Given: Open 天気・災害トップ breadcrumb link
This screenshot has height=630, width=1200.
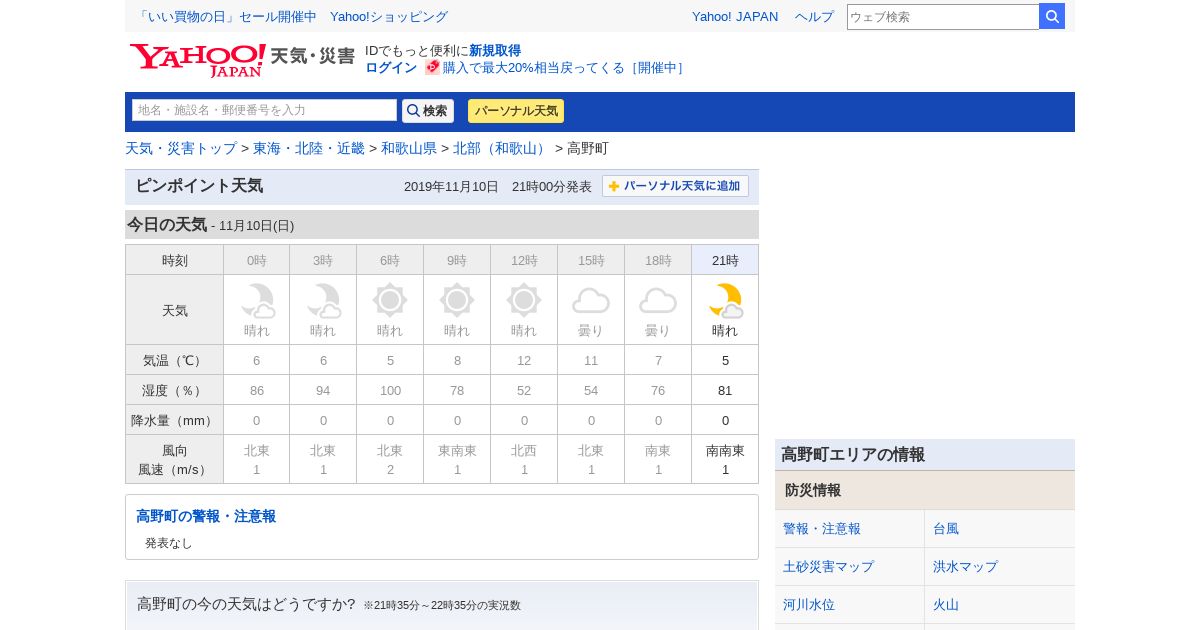Looking at the screenshot, I should pyautogui.click(x=181, y=148).
